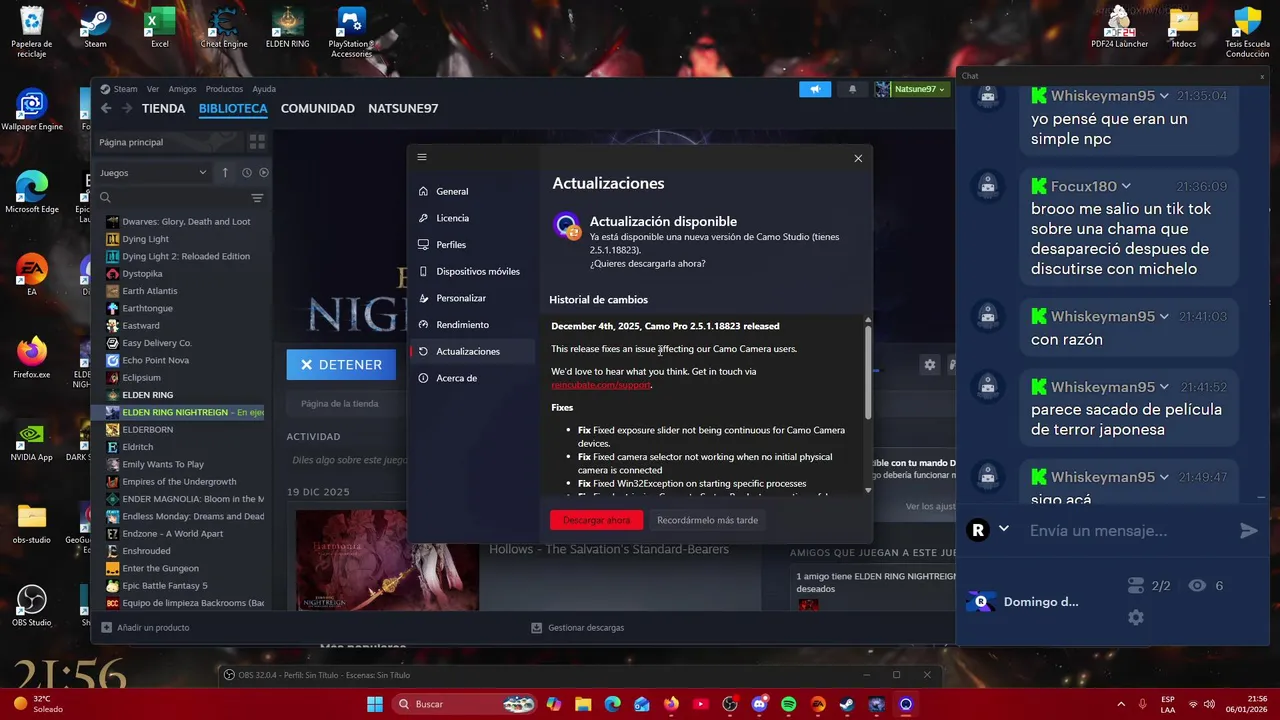Image resolution: width=1280 pixels, height=720 pixels.
Task: Go to TIENDA tab in Steam
Action: tap(163, 108)
